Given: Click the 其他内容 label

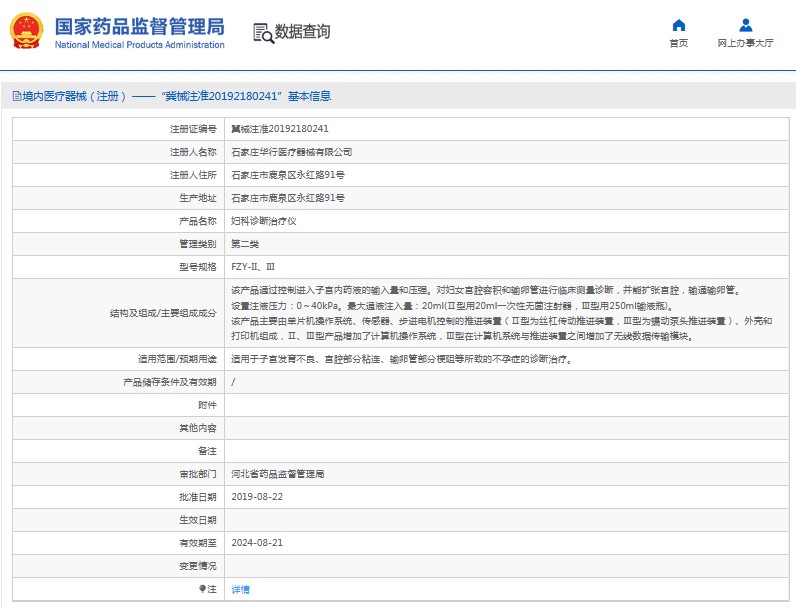Looking at the screenshot, I should click(197, 428).
